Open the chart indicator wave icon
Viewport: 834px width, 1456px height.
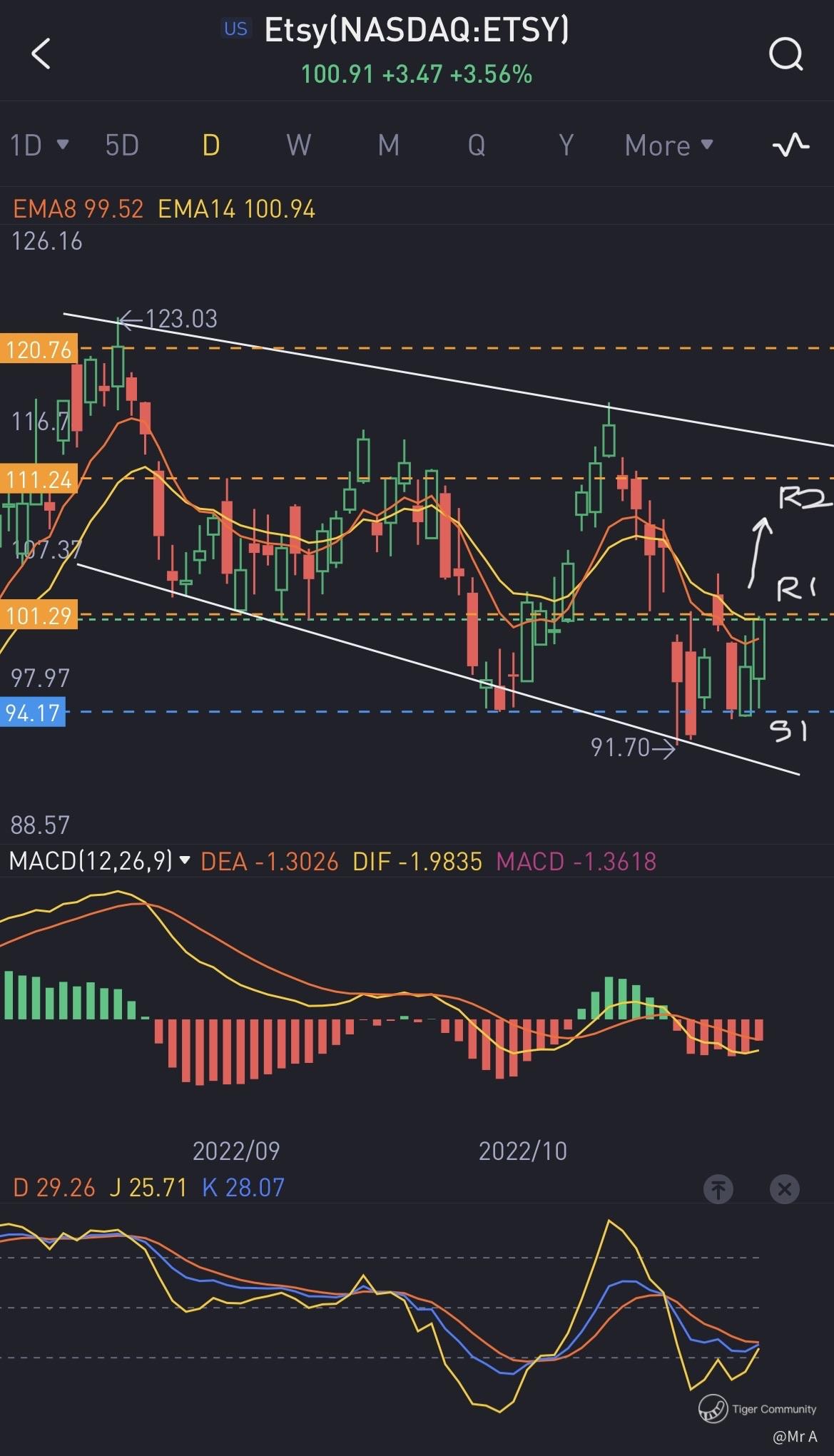790,145
